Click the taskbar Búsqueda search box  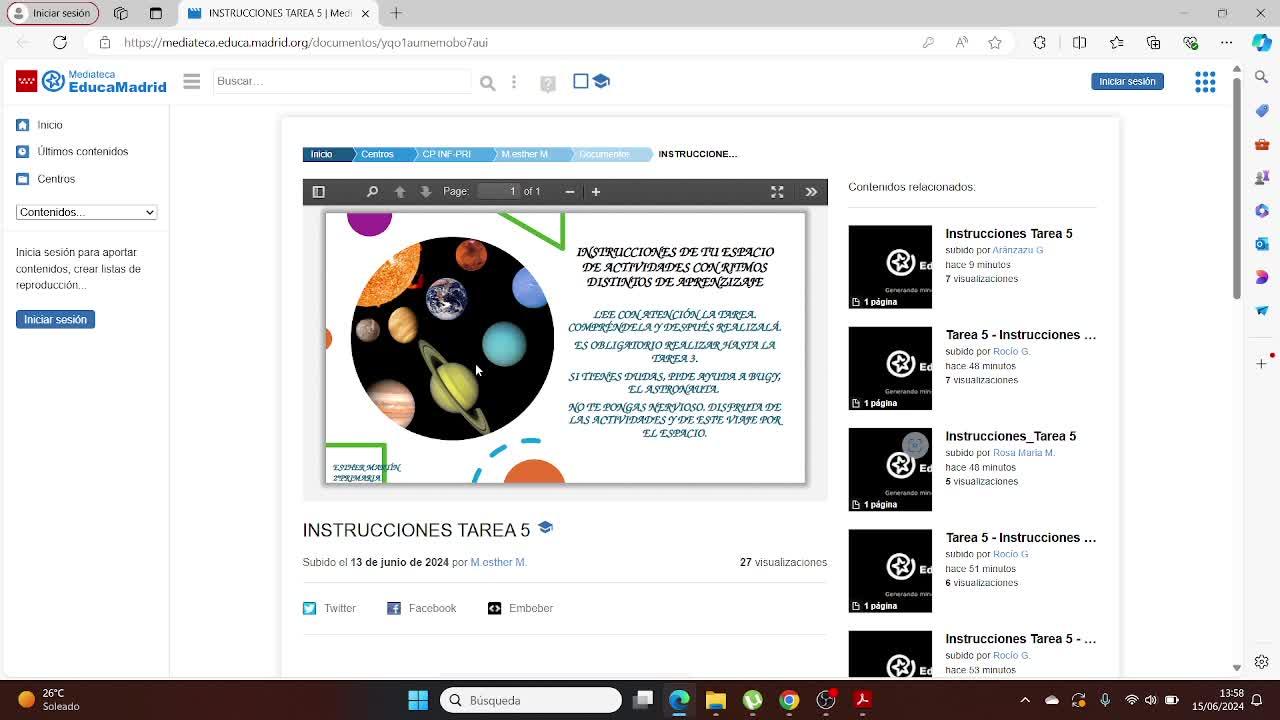(530, 700)
